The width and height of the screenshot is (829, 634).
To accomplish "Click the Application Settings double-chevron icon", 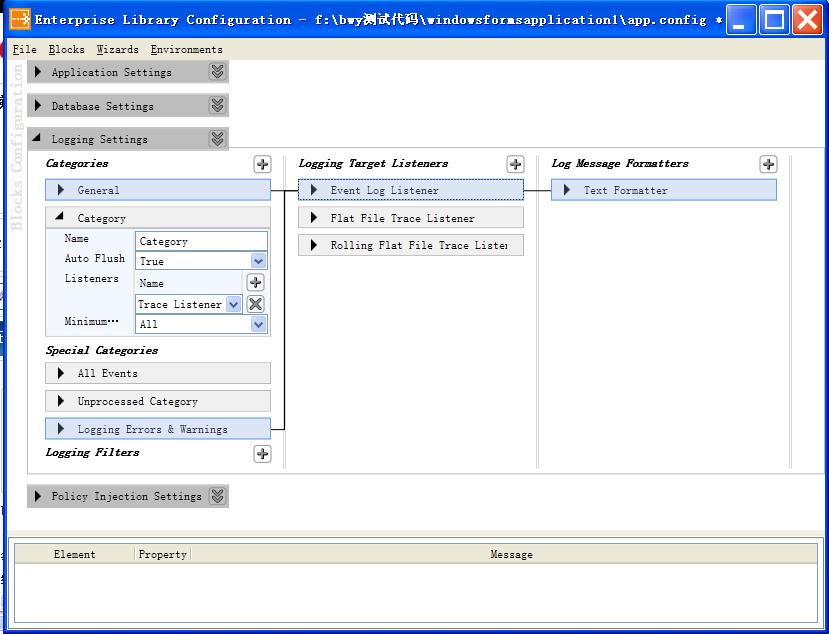I will coord(217,71).
